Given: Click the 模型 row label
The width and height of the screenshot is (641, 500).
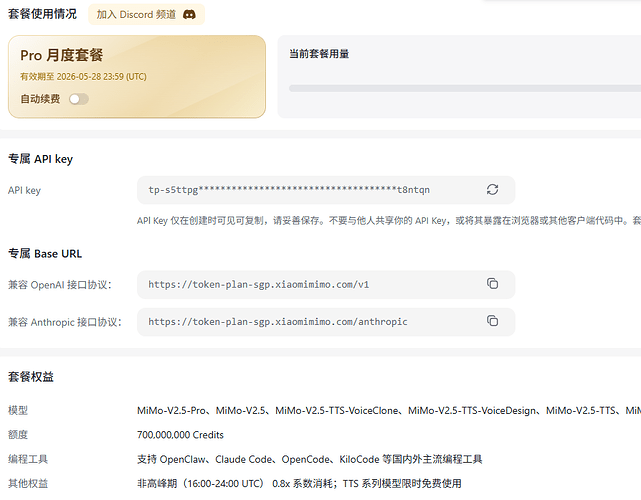Looking at the screenshot, I should click(x=18, y=410).
